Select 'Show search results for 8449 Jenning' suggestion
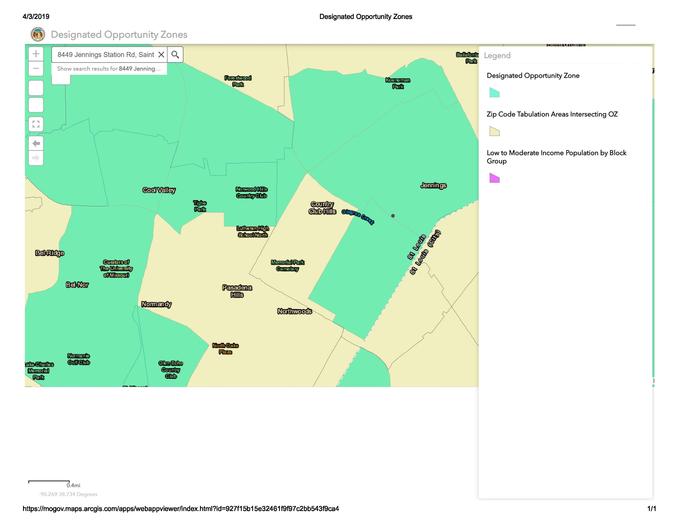This screenshot has width=679, height=525. pos(108,69)
